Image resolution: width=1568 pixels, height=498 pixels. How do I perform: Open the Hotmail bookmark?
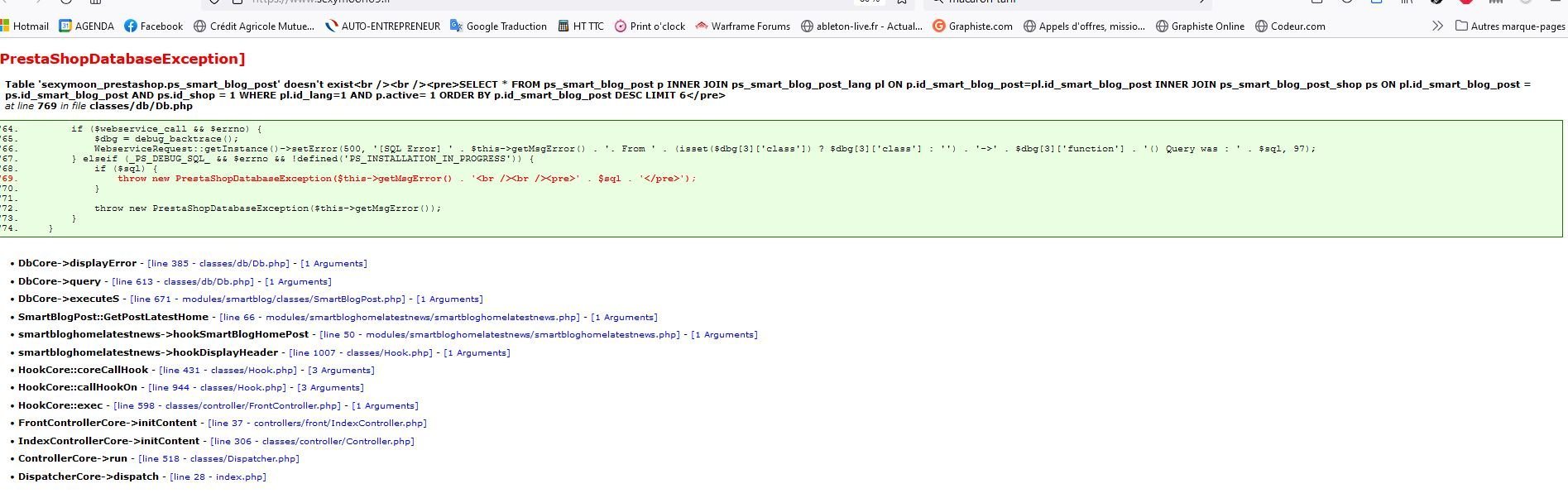pyautogui.click(x=25, y=26)
